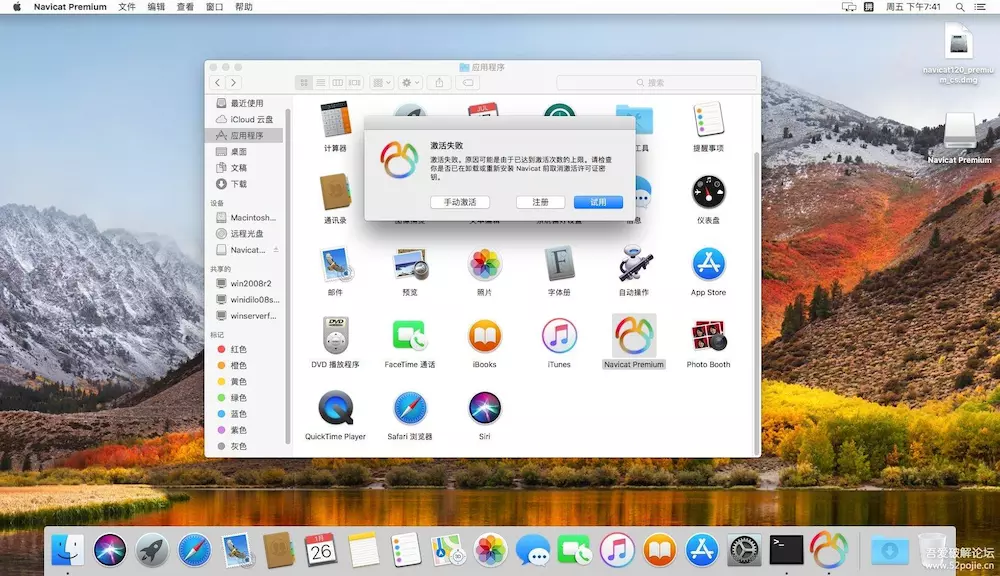Click the blue 试用 trial button
1000x576 pixels.
(x=598, y=202)
